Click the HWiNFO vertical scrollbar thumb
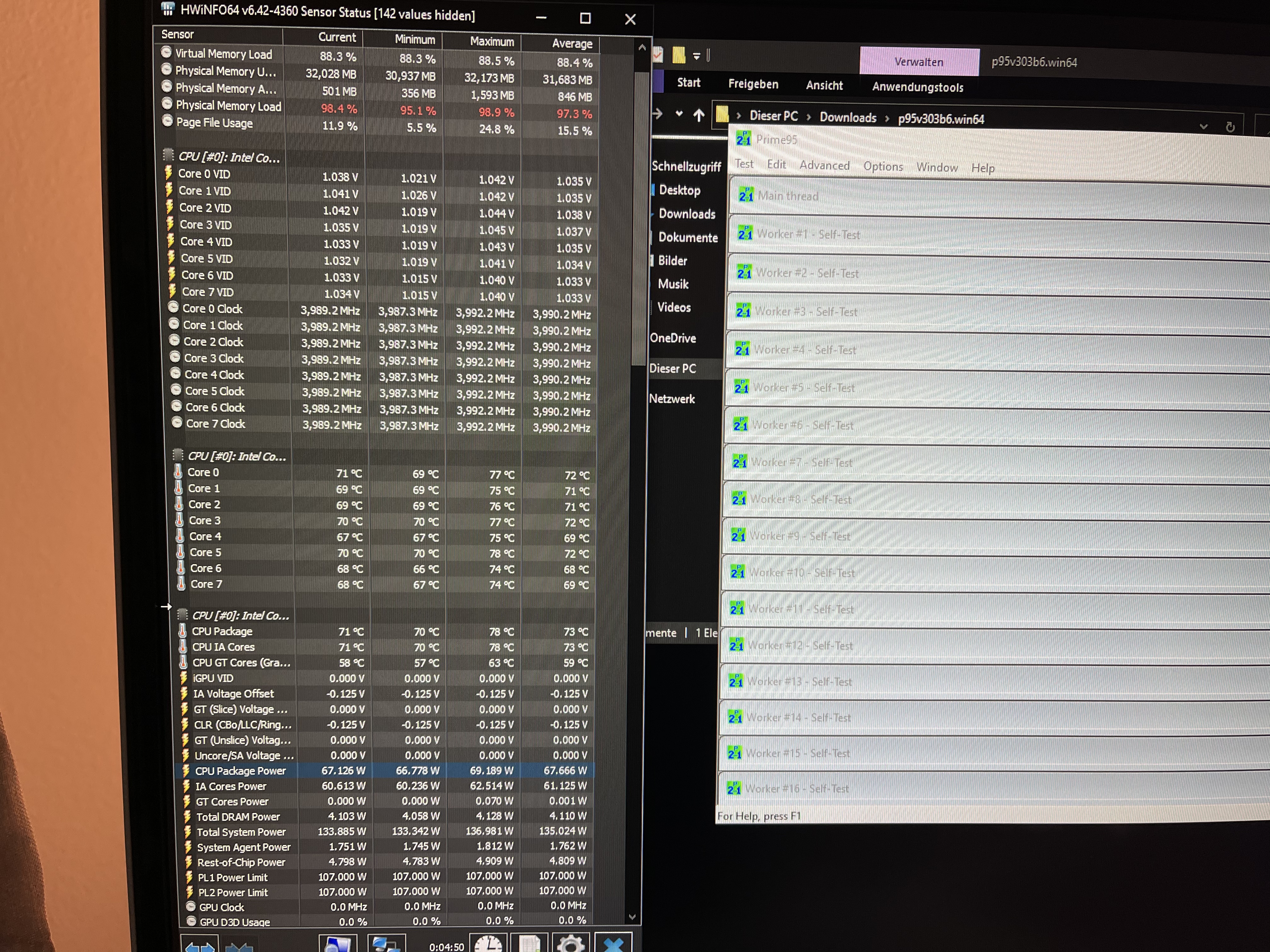This screenshot has height=952, width=1270. [640, 218]
